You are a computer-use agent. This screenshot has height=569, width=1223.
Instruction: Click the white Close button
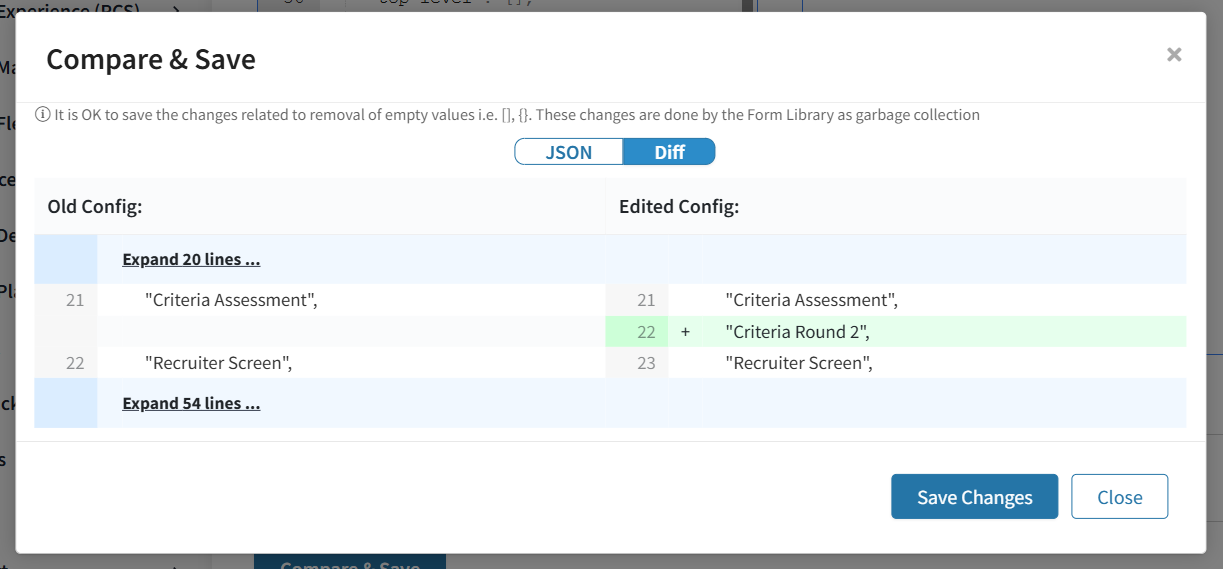[1119, 497]
